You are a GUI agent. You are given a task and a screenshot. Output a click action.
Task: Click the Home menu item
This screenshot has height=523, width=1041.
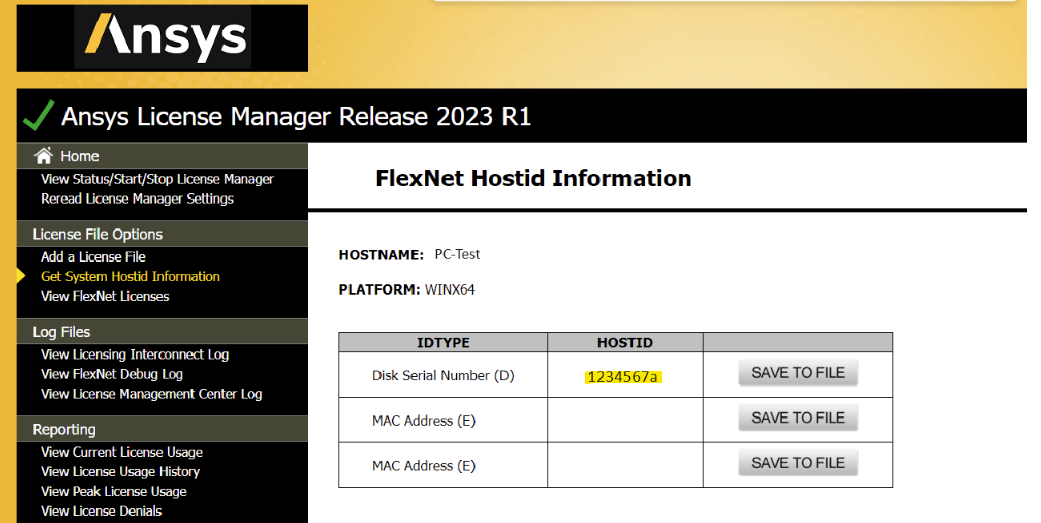pyautogui.click(x=79, y=156)
